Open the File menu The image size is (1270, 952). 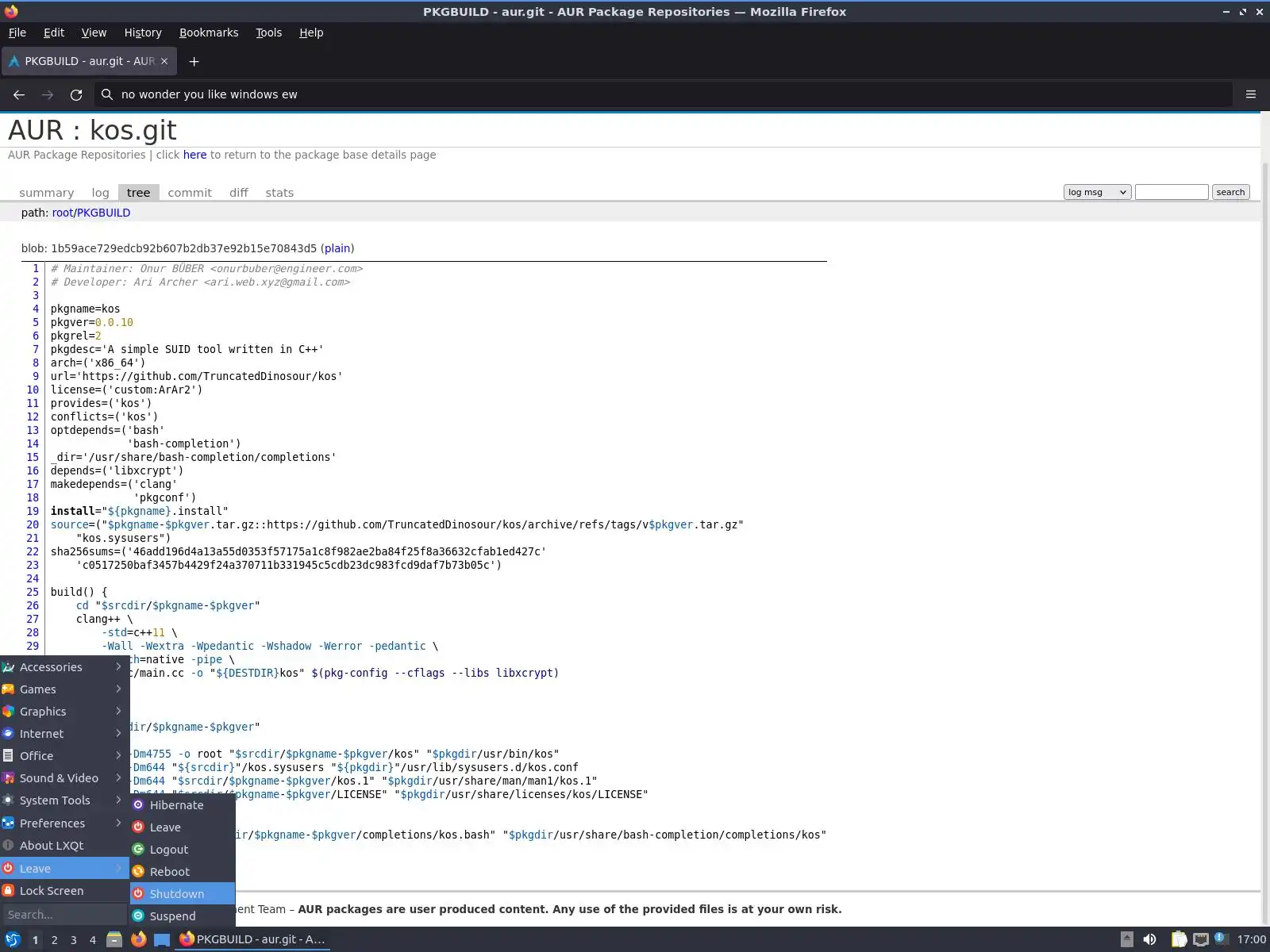(x=17, y=33)
